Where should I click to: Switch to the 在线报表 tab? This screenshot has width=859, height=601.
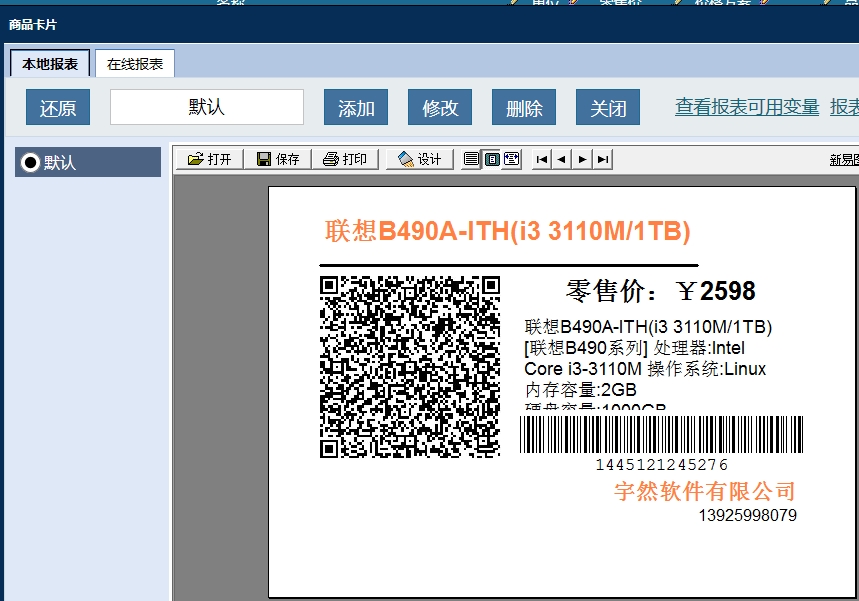[x=135, y=63]
